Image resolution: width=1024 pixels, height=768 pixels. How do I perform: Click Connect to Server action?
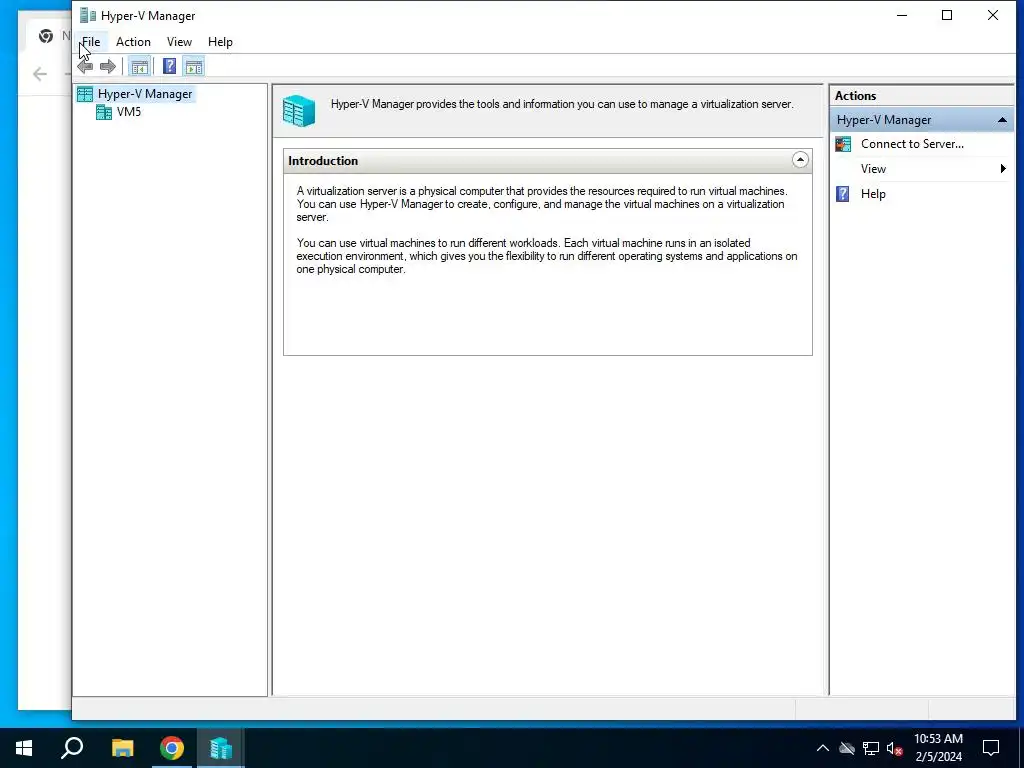click(x=912, y=144)
